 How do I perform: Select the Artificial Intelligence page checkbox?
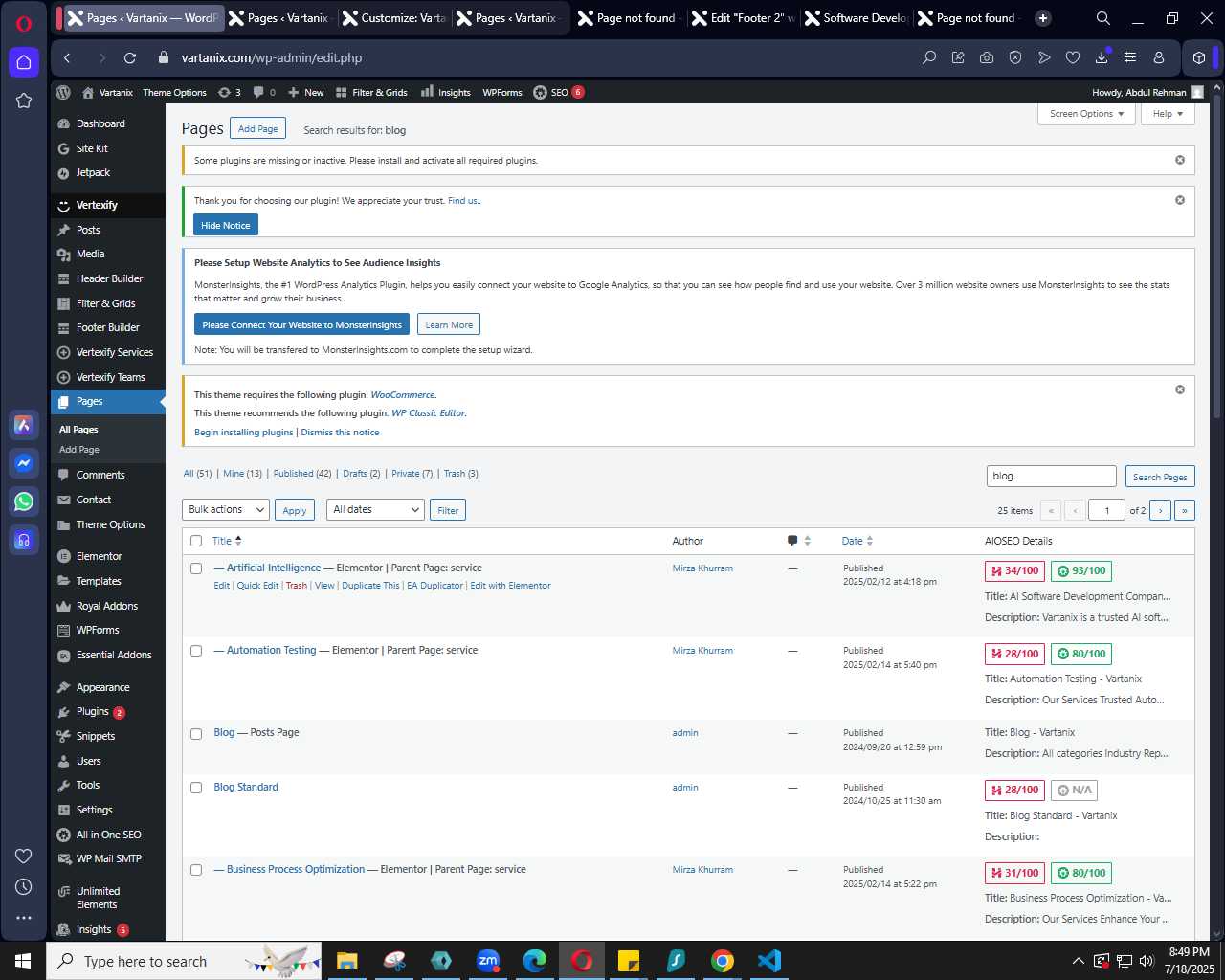(x=196, y=568)
